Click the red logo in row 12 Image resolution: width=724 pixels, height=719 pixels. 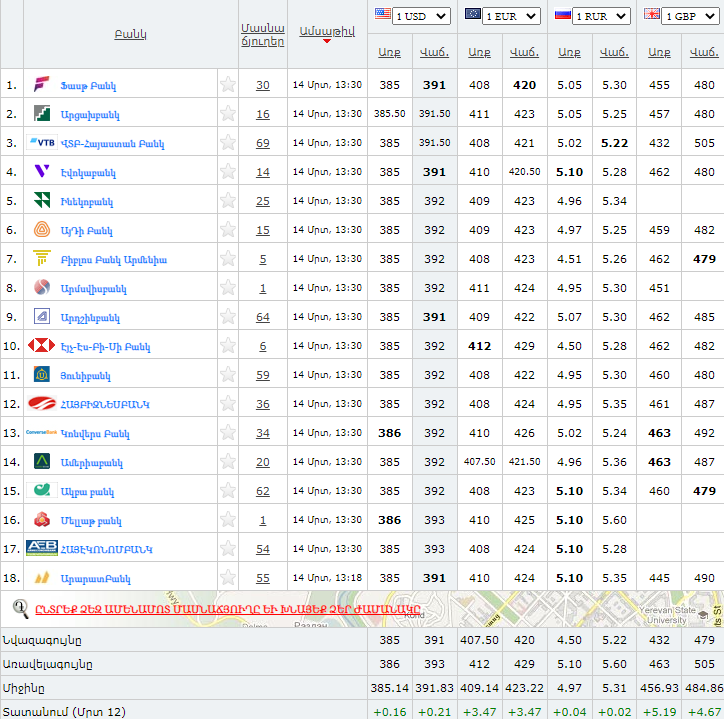pos(42,404)
